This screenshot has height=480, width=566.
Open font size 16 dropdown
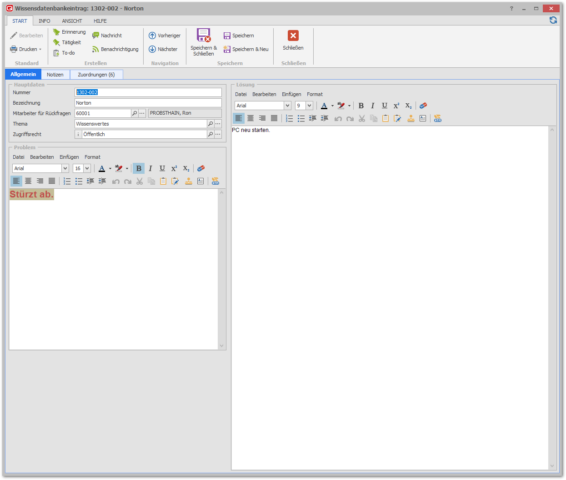click(x=87, y=168)
